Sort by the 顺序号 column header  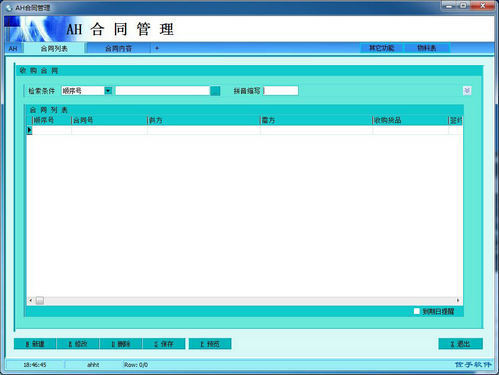click(51, 120)
